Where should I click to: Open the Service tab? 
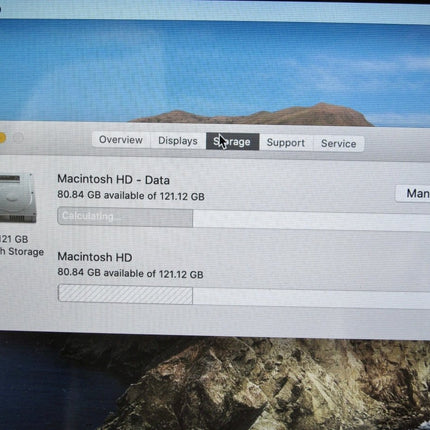[338, 144]
